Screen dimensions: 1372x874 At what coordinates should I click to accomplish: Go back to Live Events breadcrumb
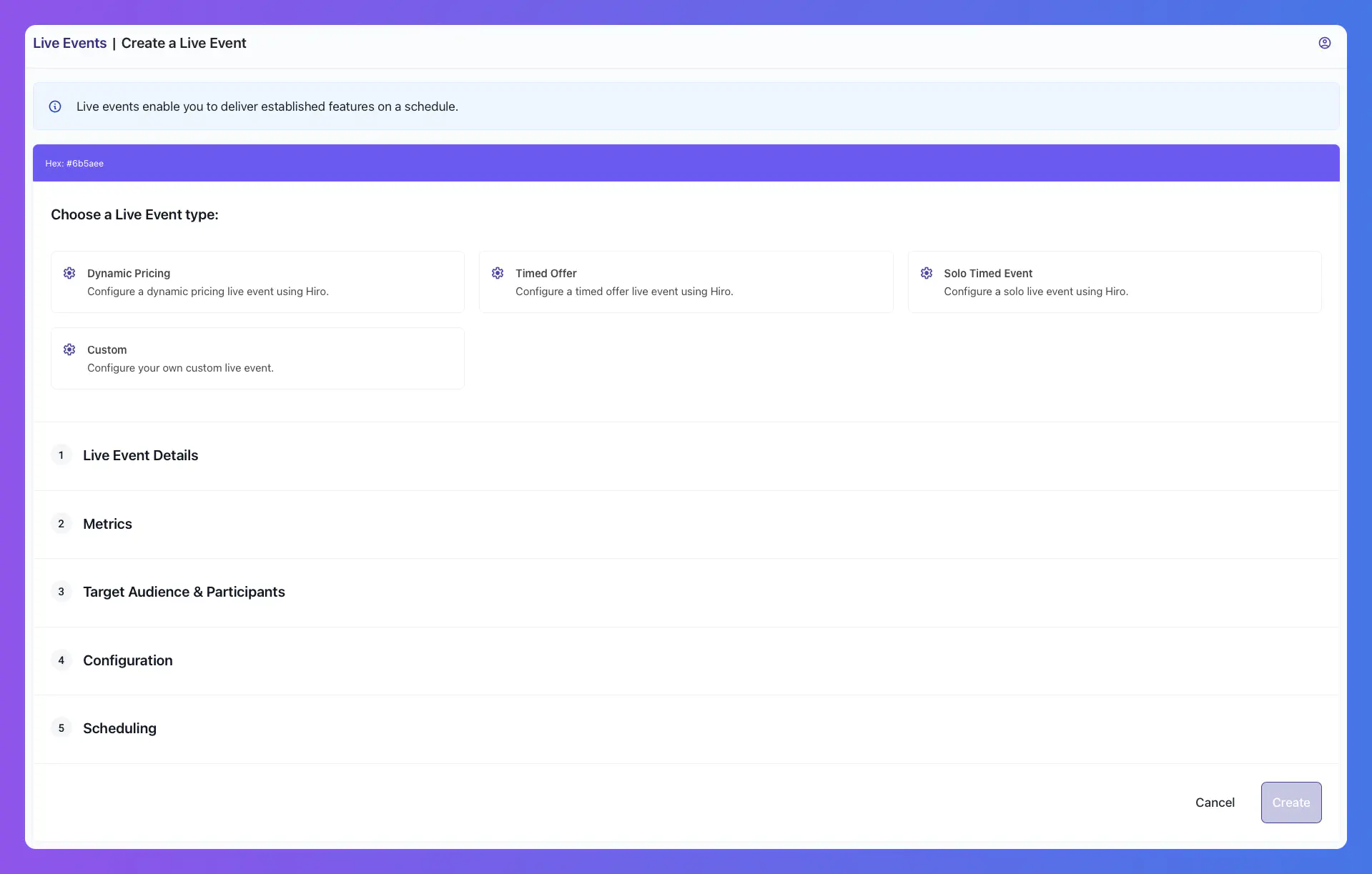coord(69,43)
